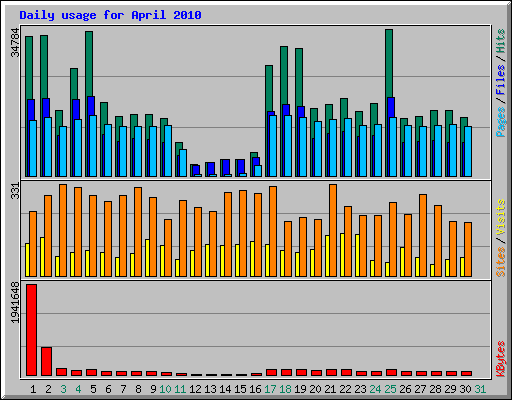Screen dimensions: 512x400
Task: Click the day "23" x-axis label
Action: pos(360,389)
